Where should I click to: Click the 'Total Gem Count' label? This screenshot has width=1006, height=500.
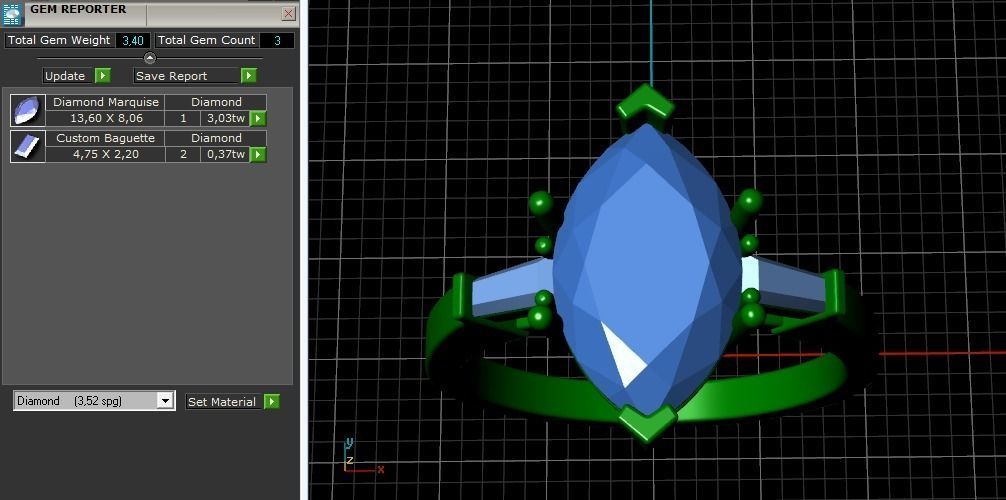point(207,40)
